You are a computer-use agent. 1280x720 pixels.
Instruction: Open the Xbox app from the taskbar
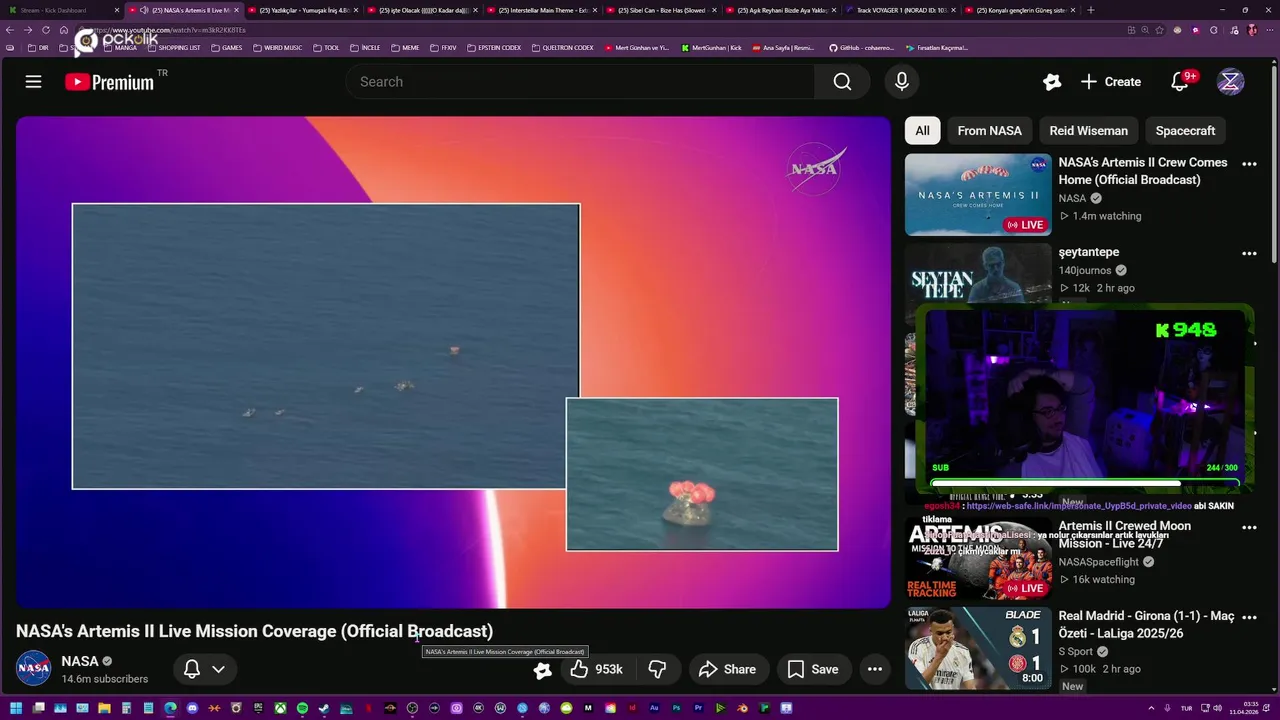pyautogui.click(x=280, y=708)
